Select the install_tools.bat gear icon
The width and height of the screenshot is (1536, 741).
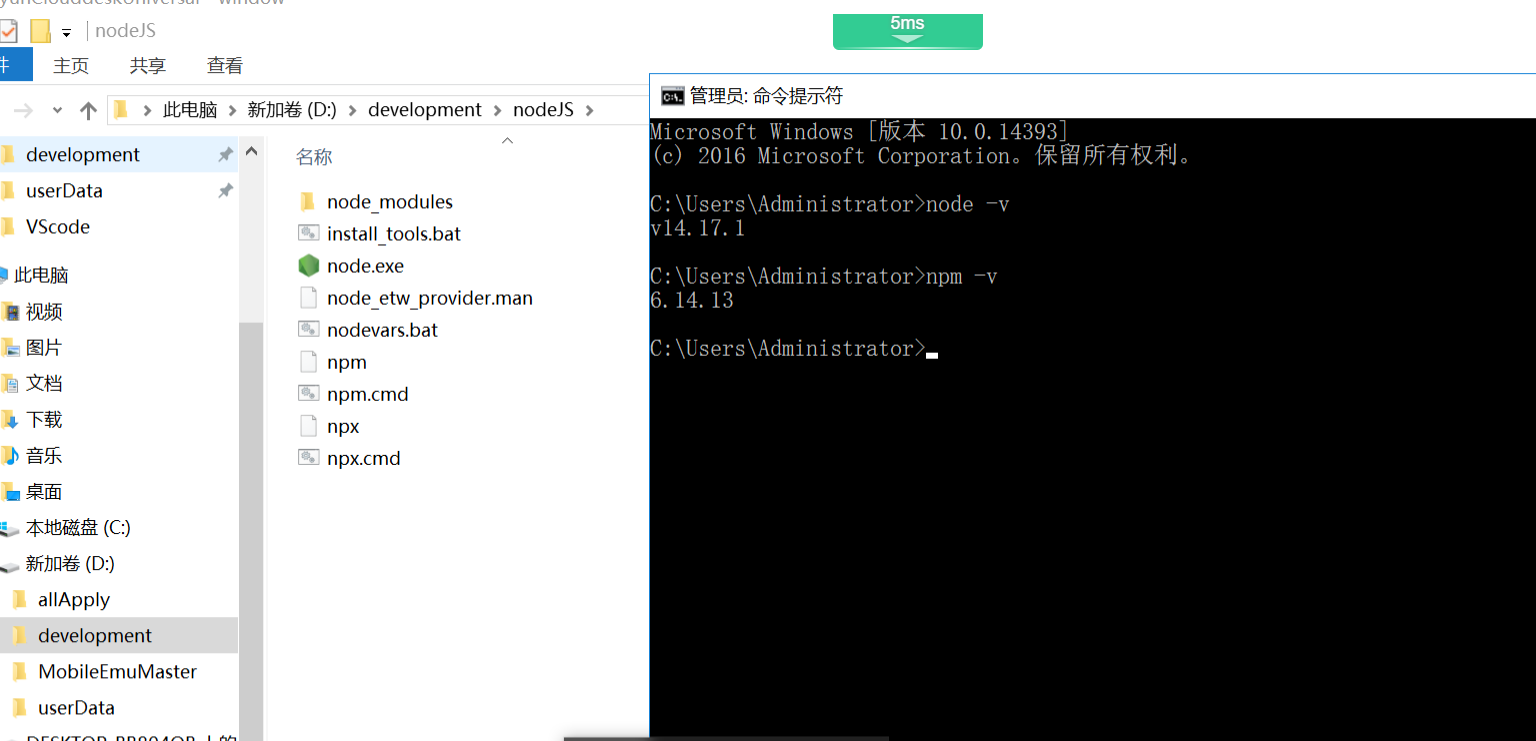click(x=310, y=233)
